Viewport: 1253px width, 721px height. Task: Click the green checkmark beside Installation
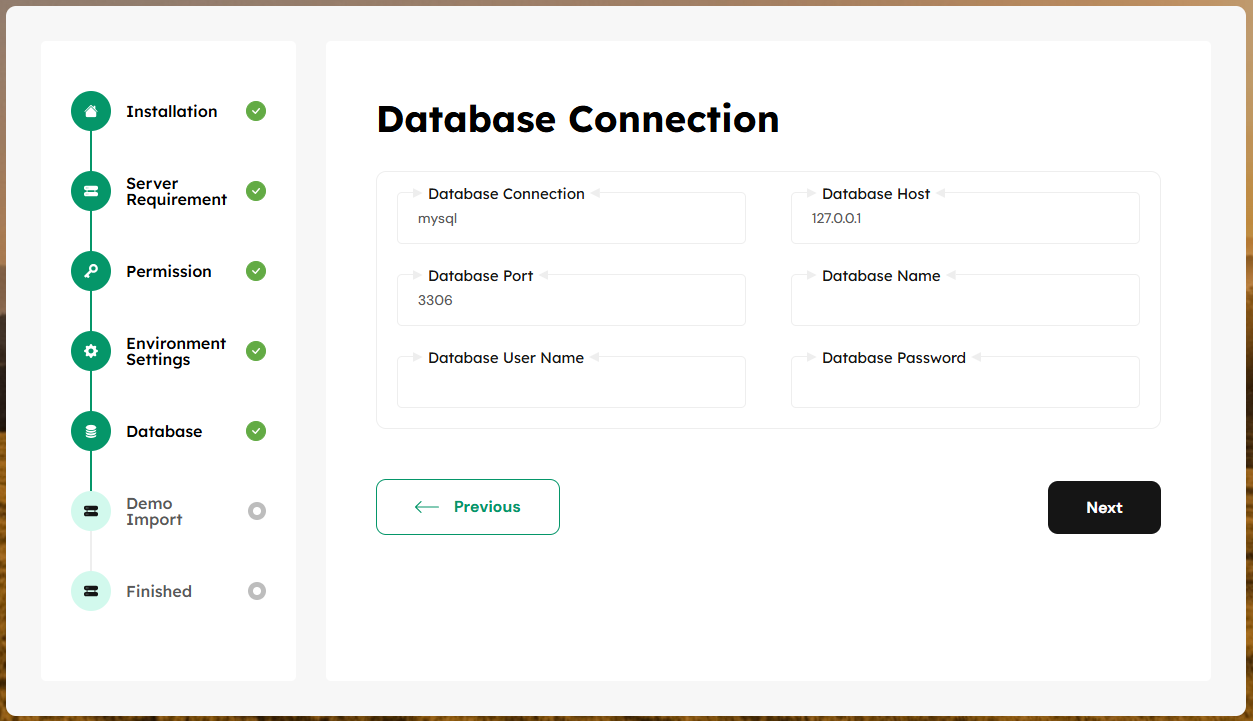[x=256, y=111]
